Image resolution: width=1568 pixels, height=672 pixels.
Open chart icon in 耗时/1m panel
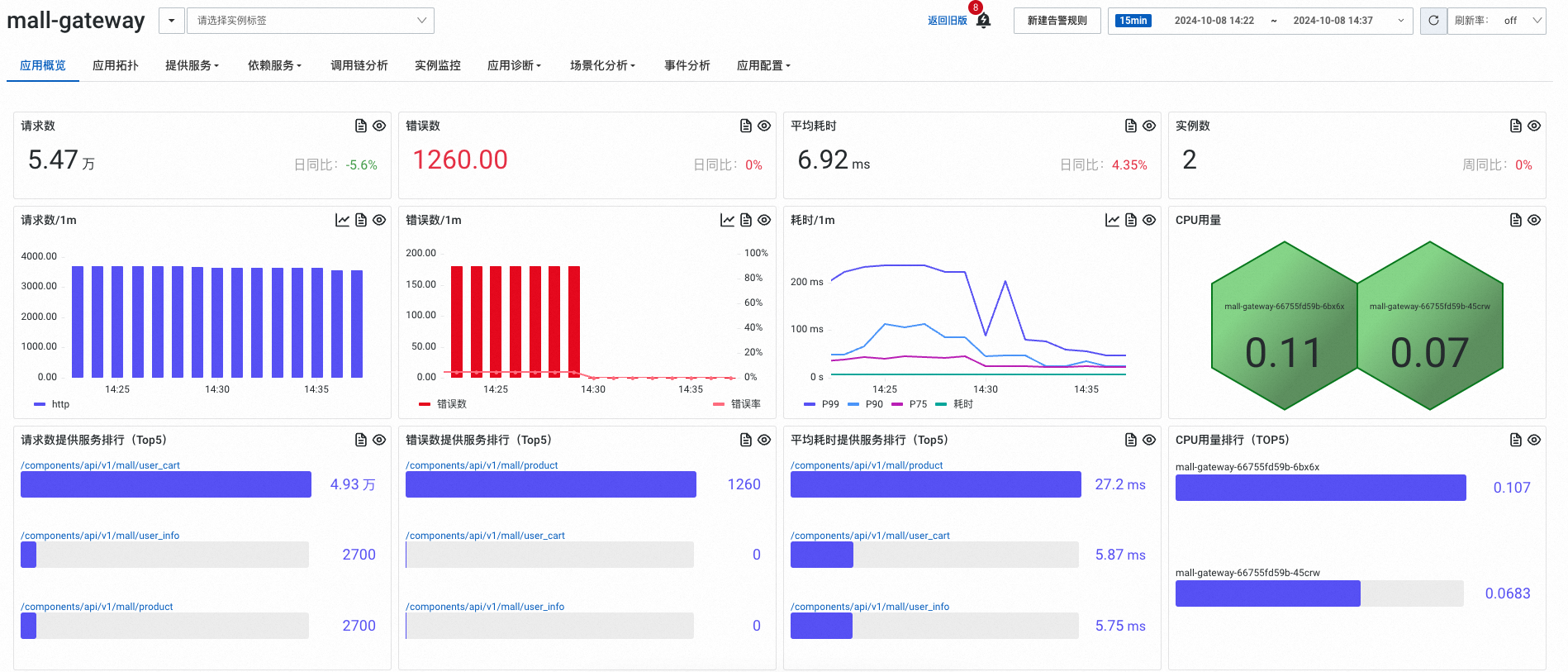[x=1112, y=220]
